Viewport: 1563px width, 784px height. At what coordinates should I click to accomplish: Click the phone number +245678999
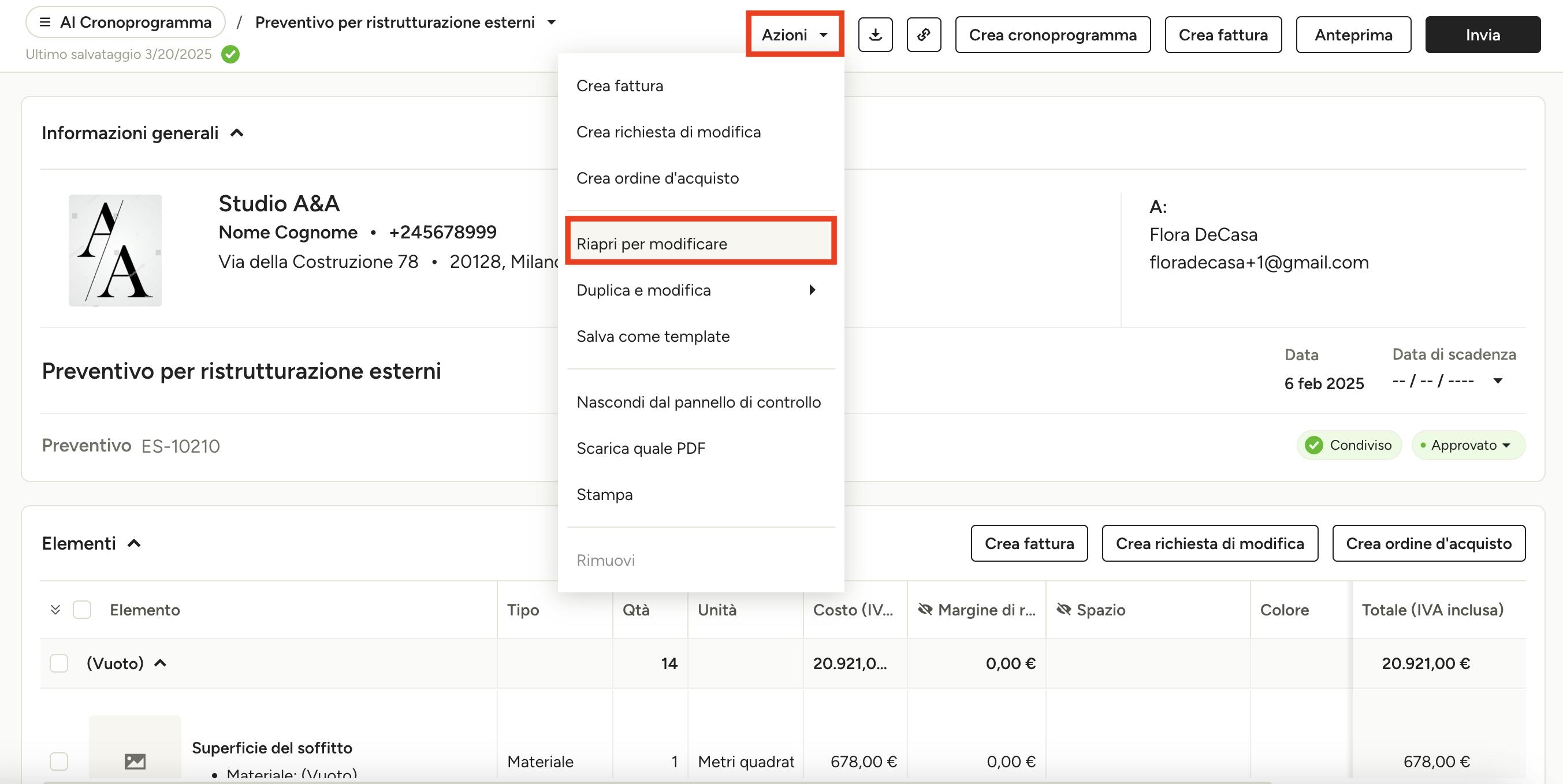442,232
